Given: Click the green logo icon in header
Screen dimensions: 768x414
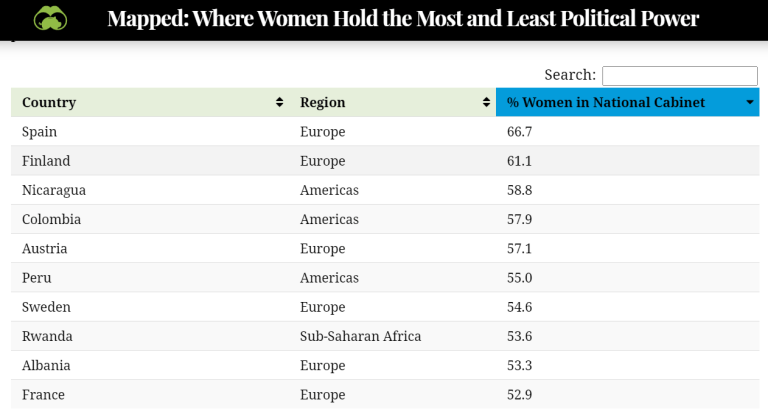Looking at the screenshot, I should click(x=50, y=18).
